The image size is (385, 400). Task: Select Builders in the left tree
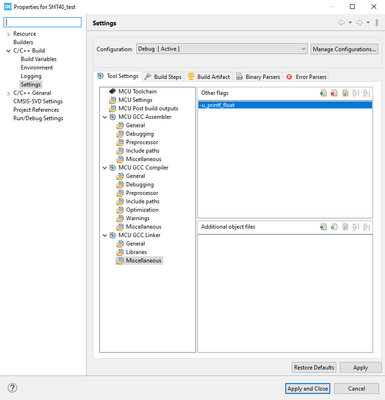(23, 42)
